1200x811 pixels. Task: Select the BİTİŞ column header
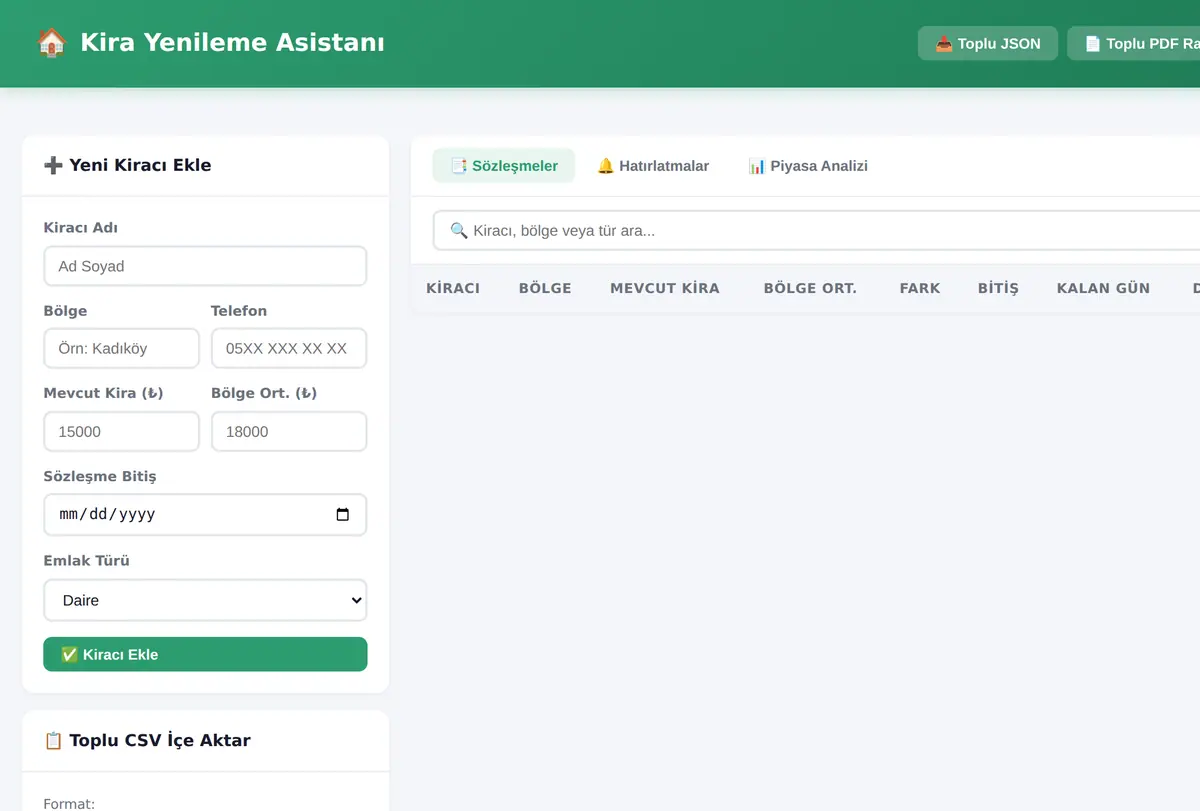998,288
